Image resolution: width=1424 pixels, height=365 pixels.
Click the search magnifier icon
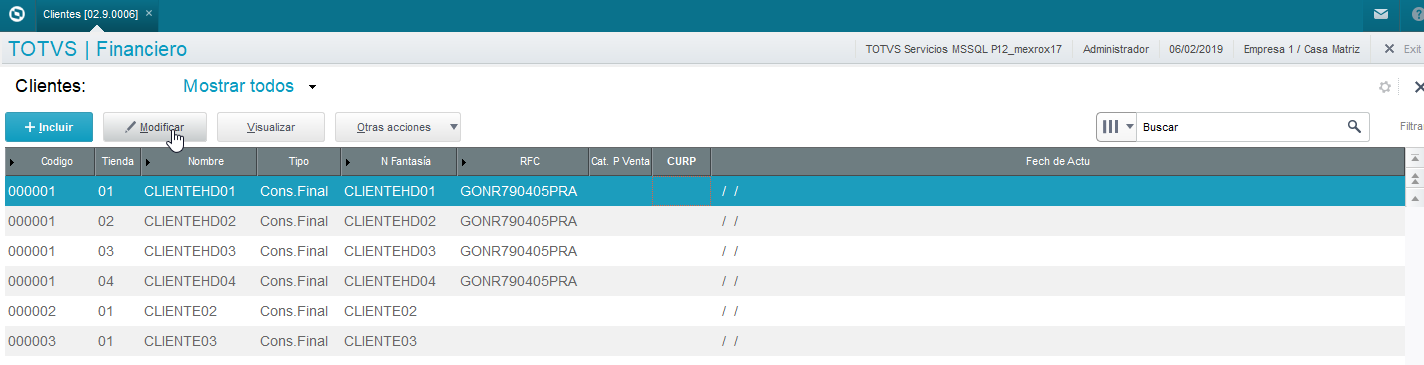[1354, 127]
